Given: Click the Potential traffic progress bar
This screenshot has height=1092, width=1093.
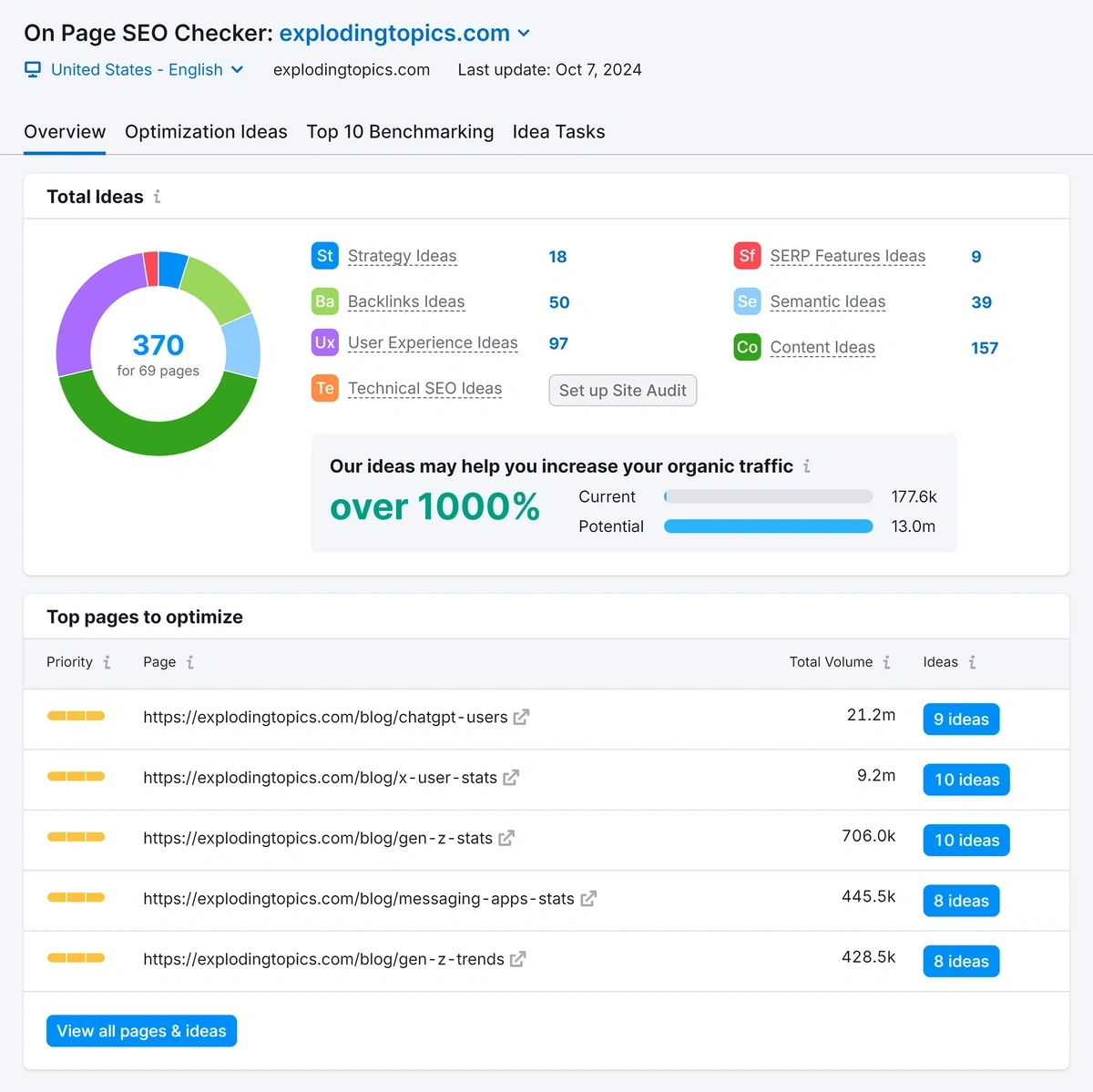Looking at the screenshot, I should [x=769, y=526].
